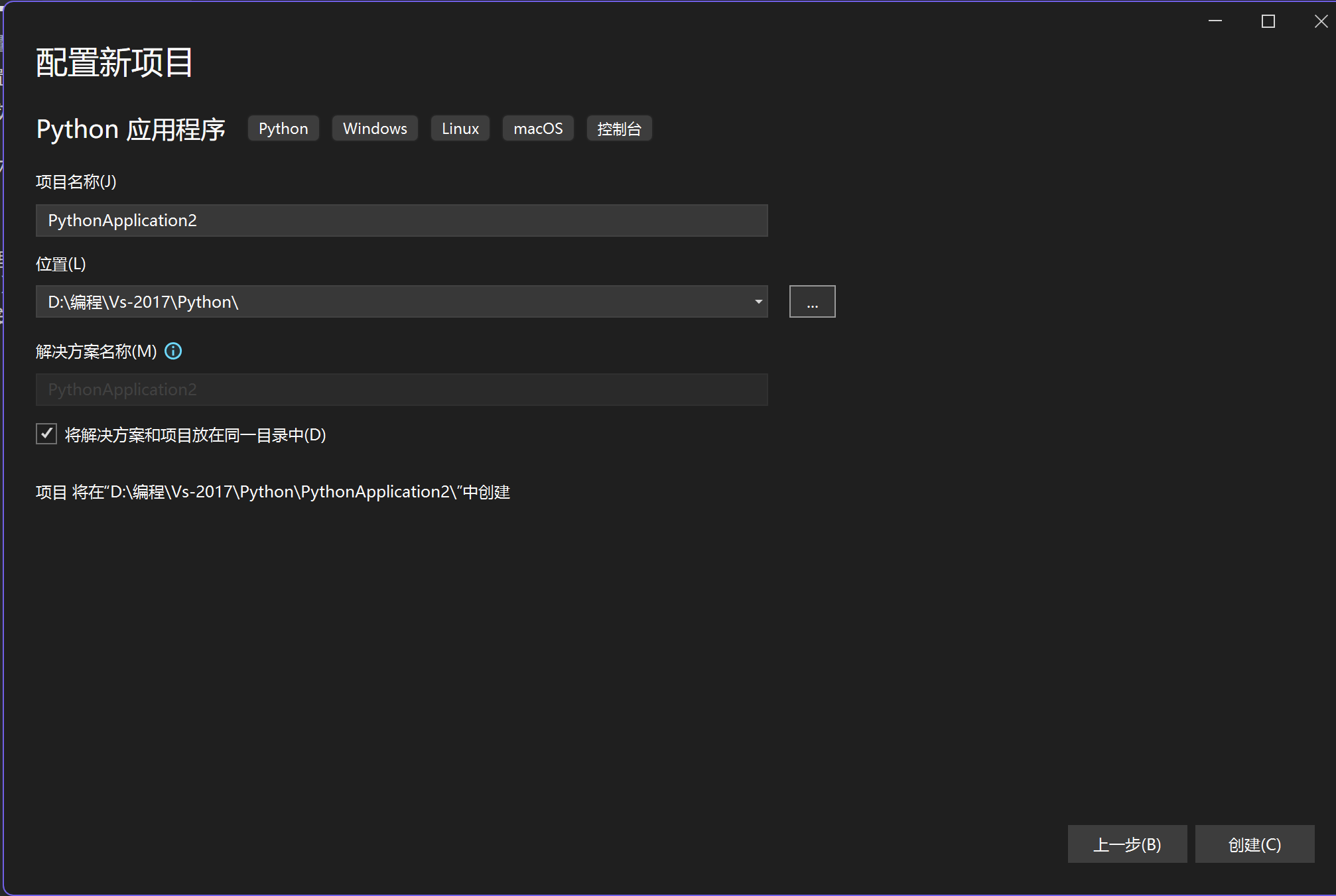Go back with the 上一步(B) button
This screenshot has width=1336, height=896.
point(1126,844)
